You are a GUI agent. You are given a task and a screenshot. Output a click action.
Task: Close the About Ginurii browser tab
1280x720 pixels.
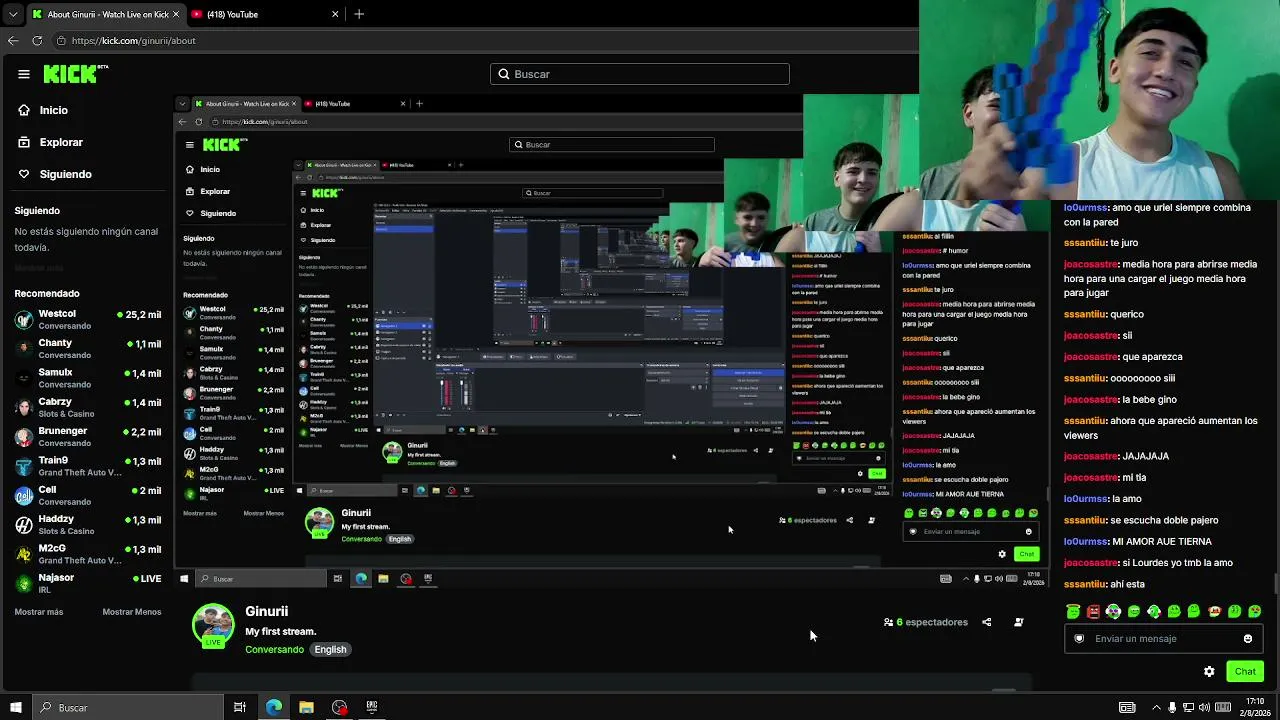(x=176, y=14)
